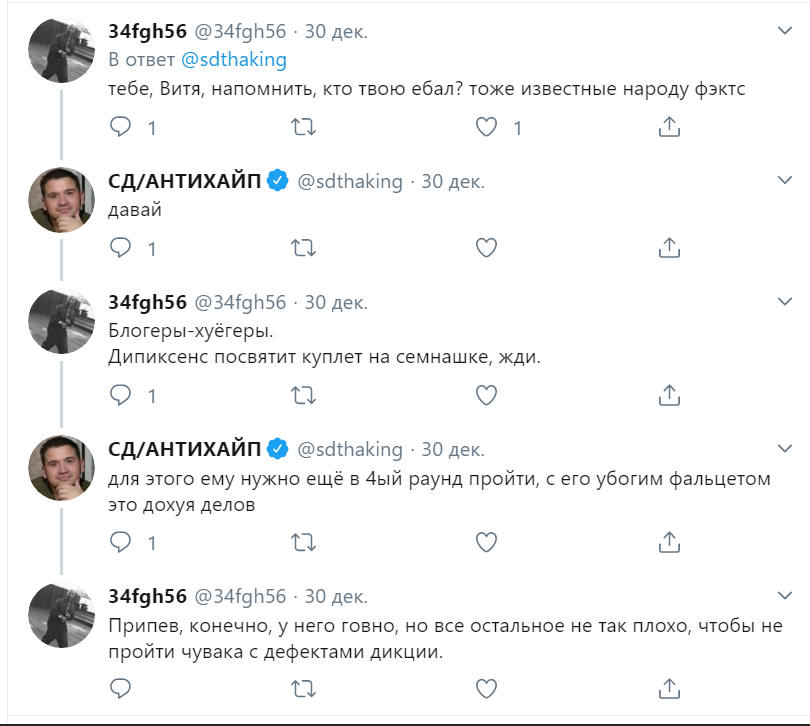Click the СД/АНТИХАЙП avatar beside "давай"
This screenshot has height=726, width=810.
[x=61, y=200]
